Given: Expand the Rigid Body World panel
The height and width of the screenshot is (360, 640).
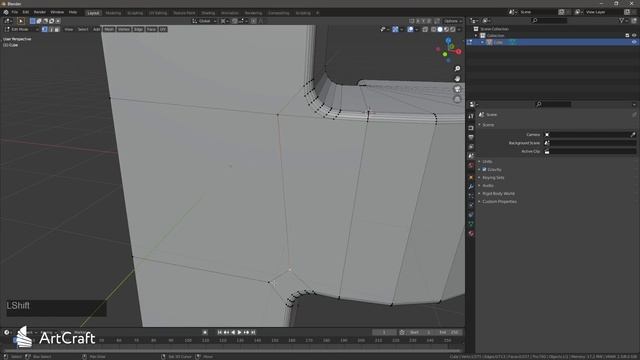Looking at the screenshot, I should [x=498, y=193].
